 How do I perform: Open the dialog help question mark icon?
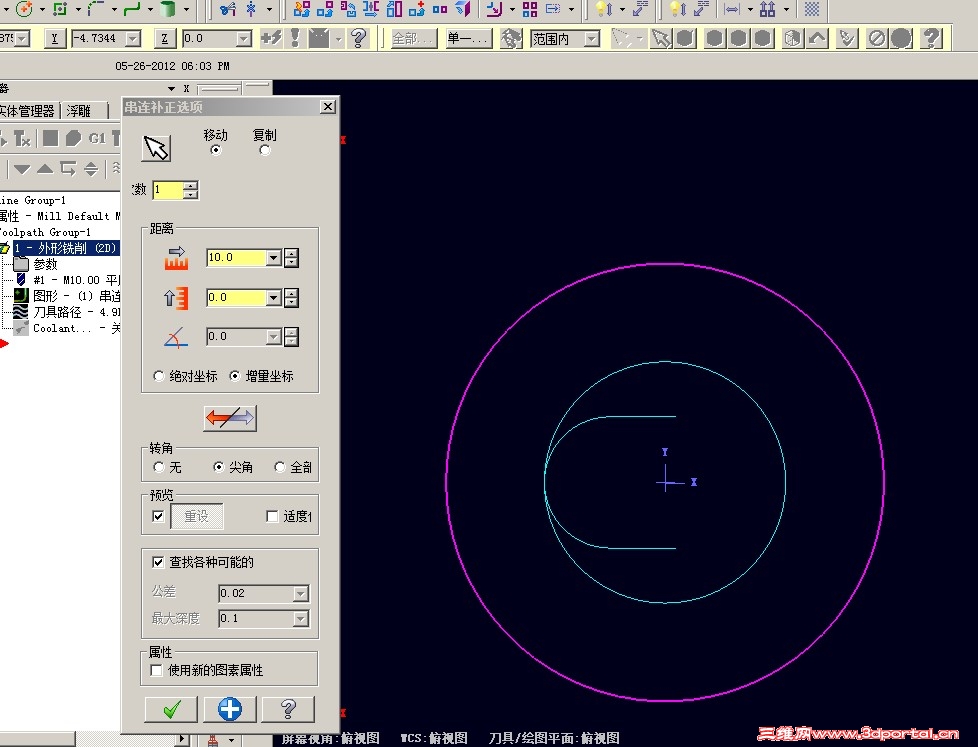coord(287,709)
